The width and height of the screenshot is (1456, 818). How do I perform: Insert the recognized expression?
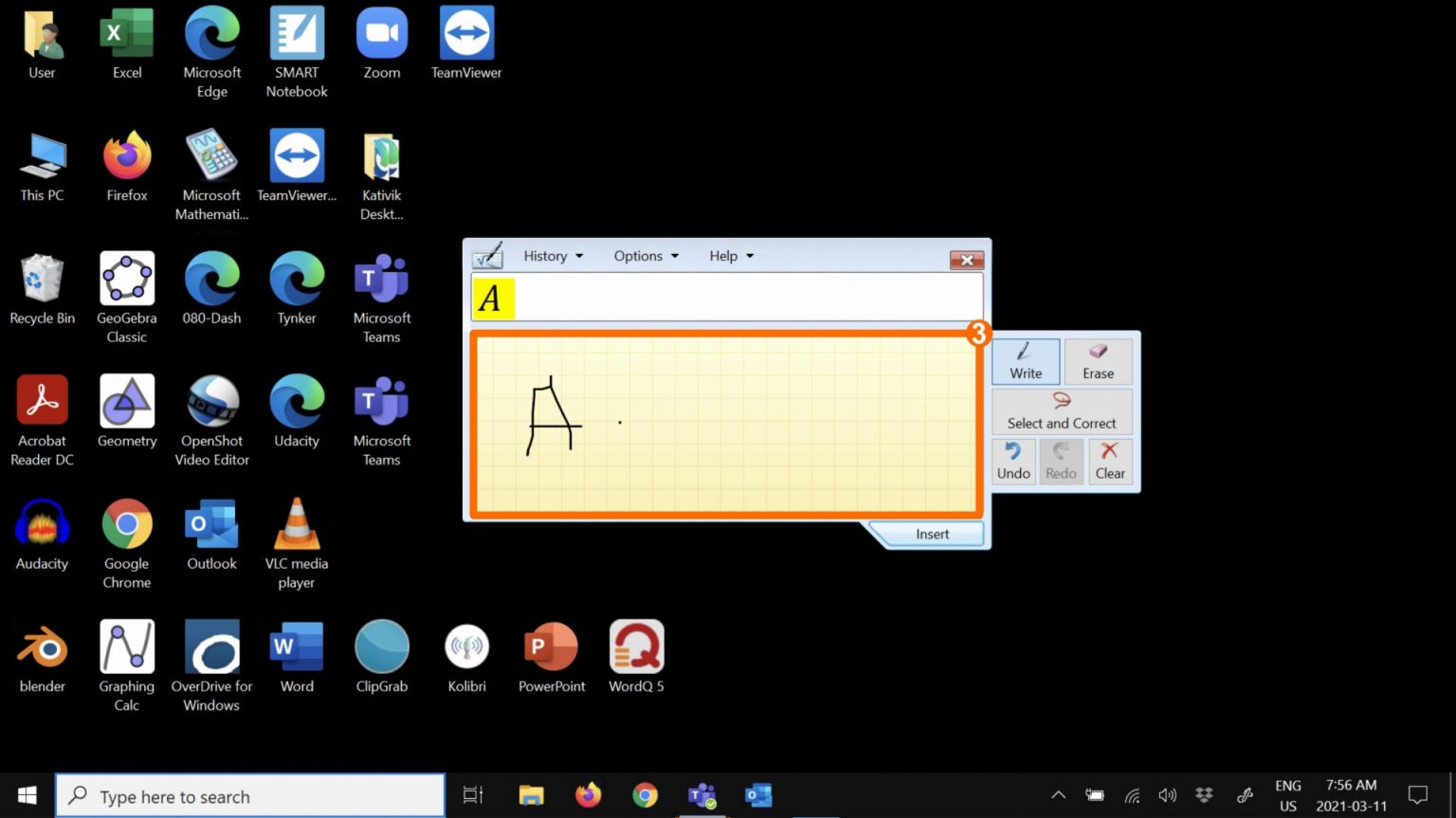932,535
